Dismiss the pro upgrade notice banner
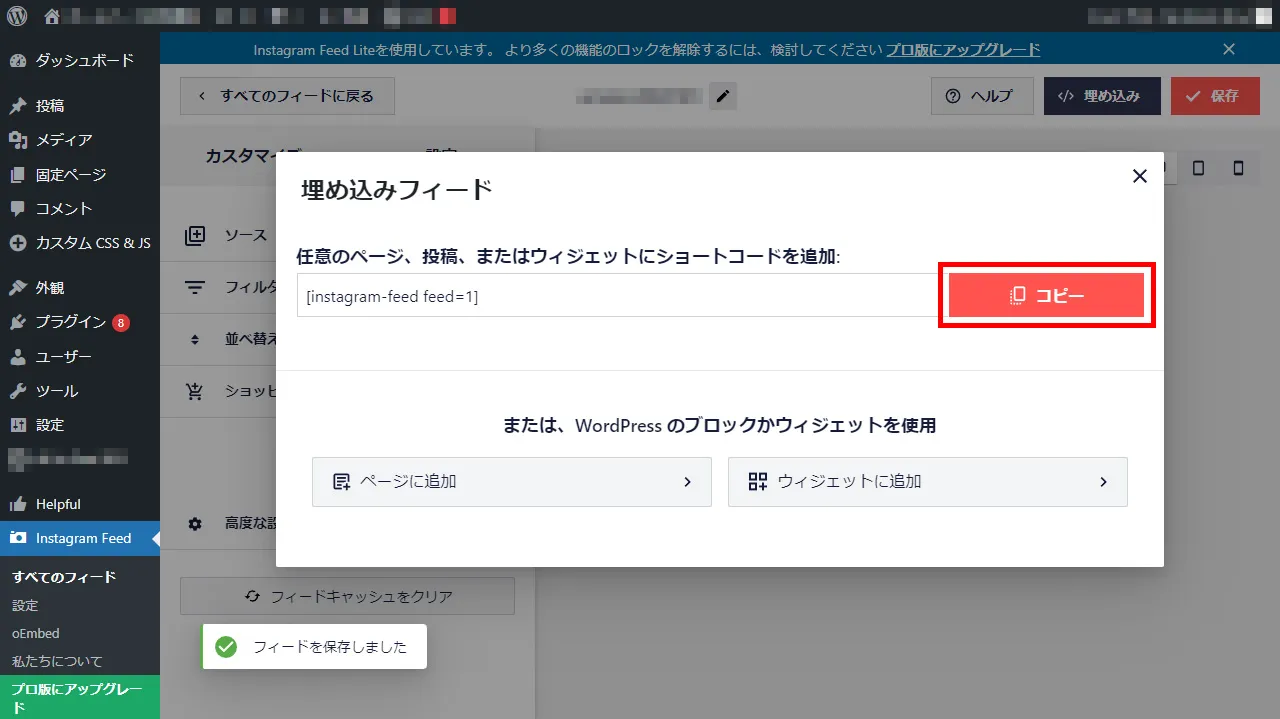 tap(1229, 49)
